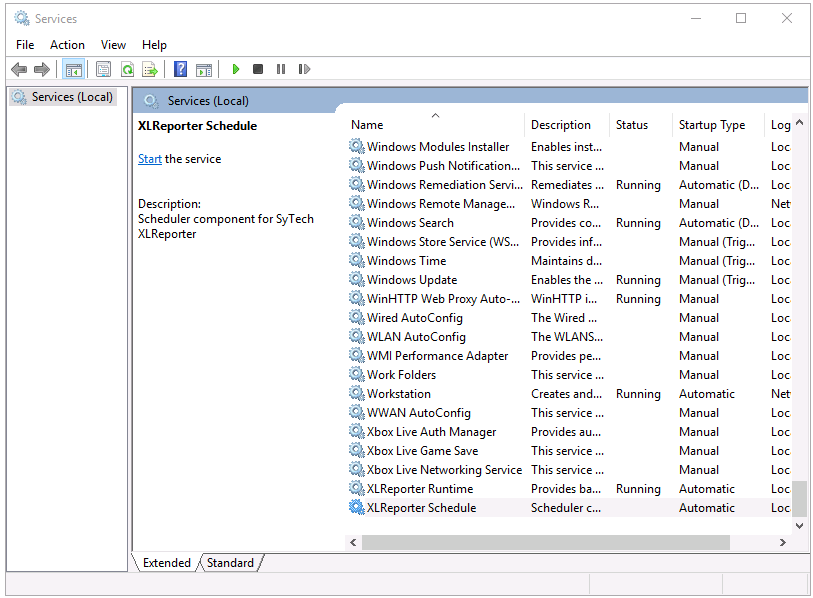Screen dimensions: 813x598
Task: Click the vertical scrollbar thumb
Action: point(800,498)
